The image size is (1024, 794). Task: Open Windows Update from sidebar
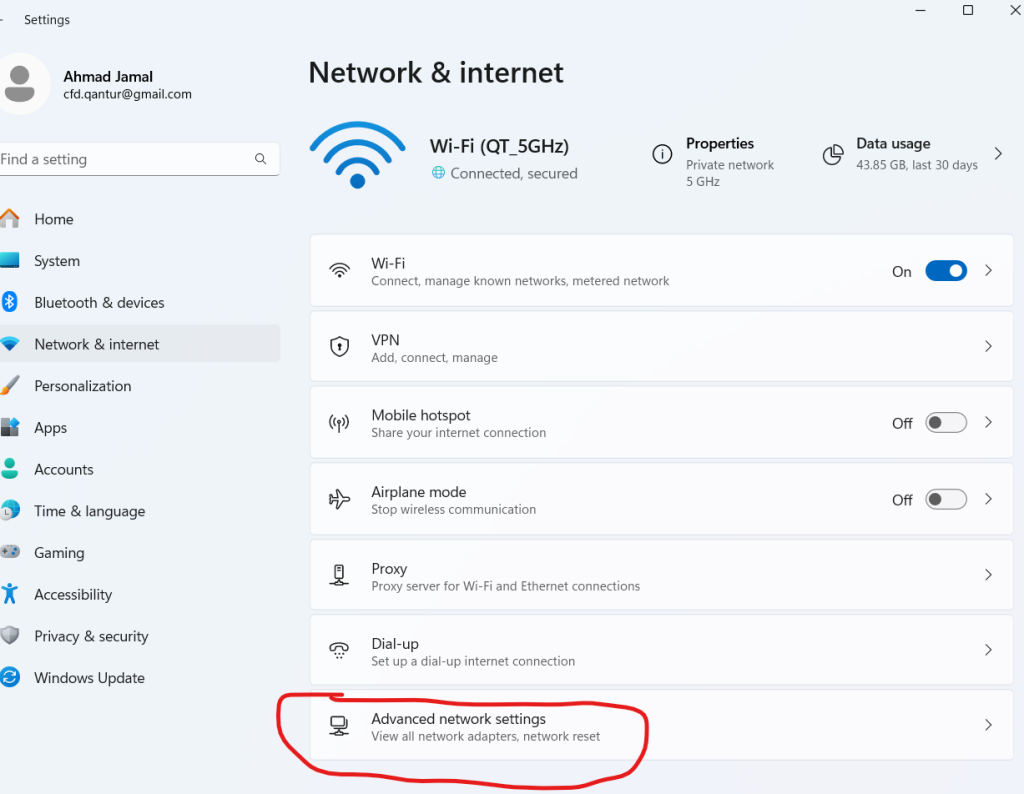89,678
